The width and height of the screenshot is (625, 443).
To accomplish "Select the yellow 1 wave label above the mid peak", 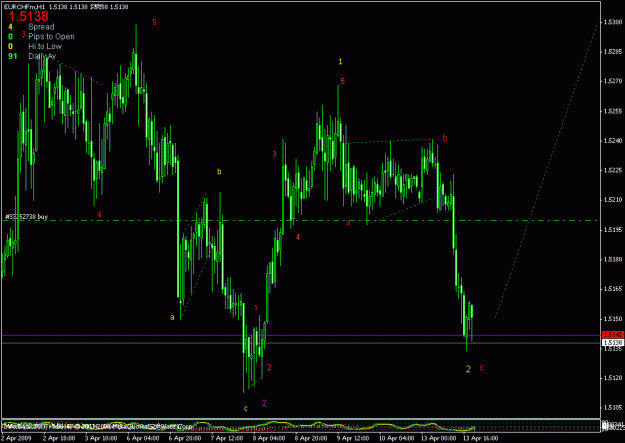I will (340, 61).
